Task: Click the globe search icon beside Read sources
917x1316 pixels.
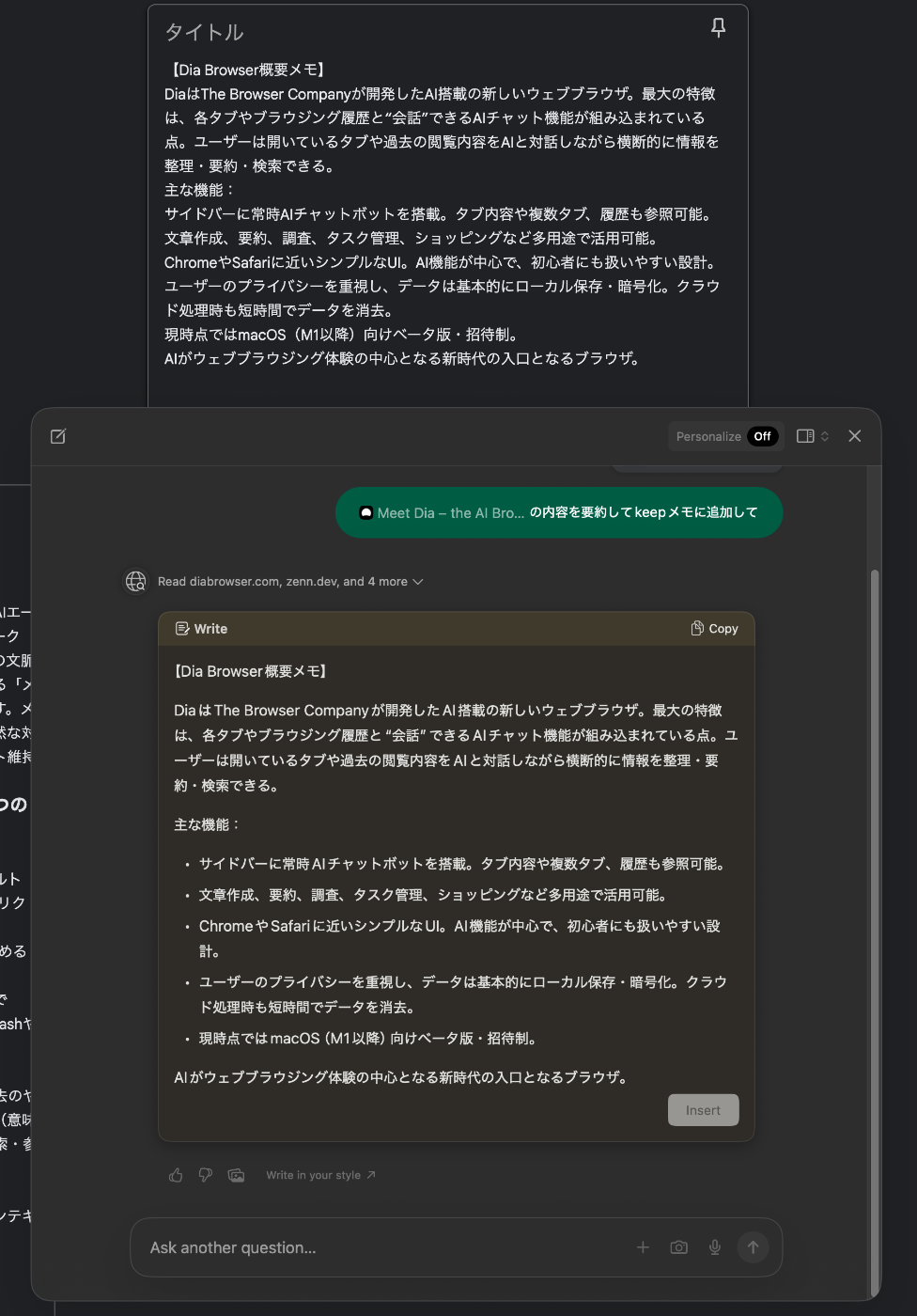Action: [x=136, y=582]
